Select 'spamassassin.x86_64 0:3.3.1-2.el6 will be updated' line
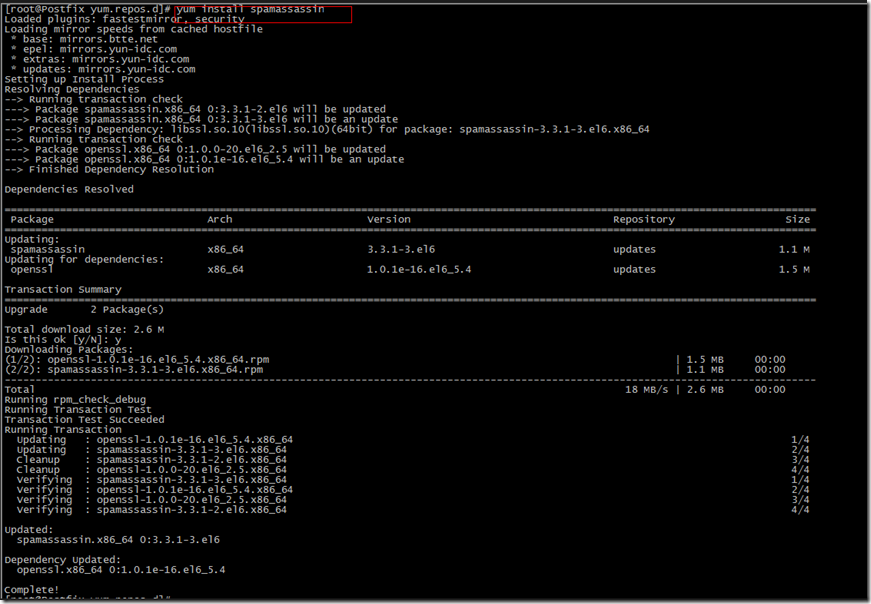Image resolution: width=871 pixels, height=604 pixels. (x=195, y=109)
